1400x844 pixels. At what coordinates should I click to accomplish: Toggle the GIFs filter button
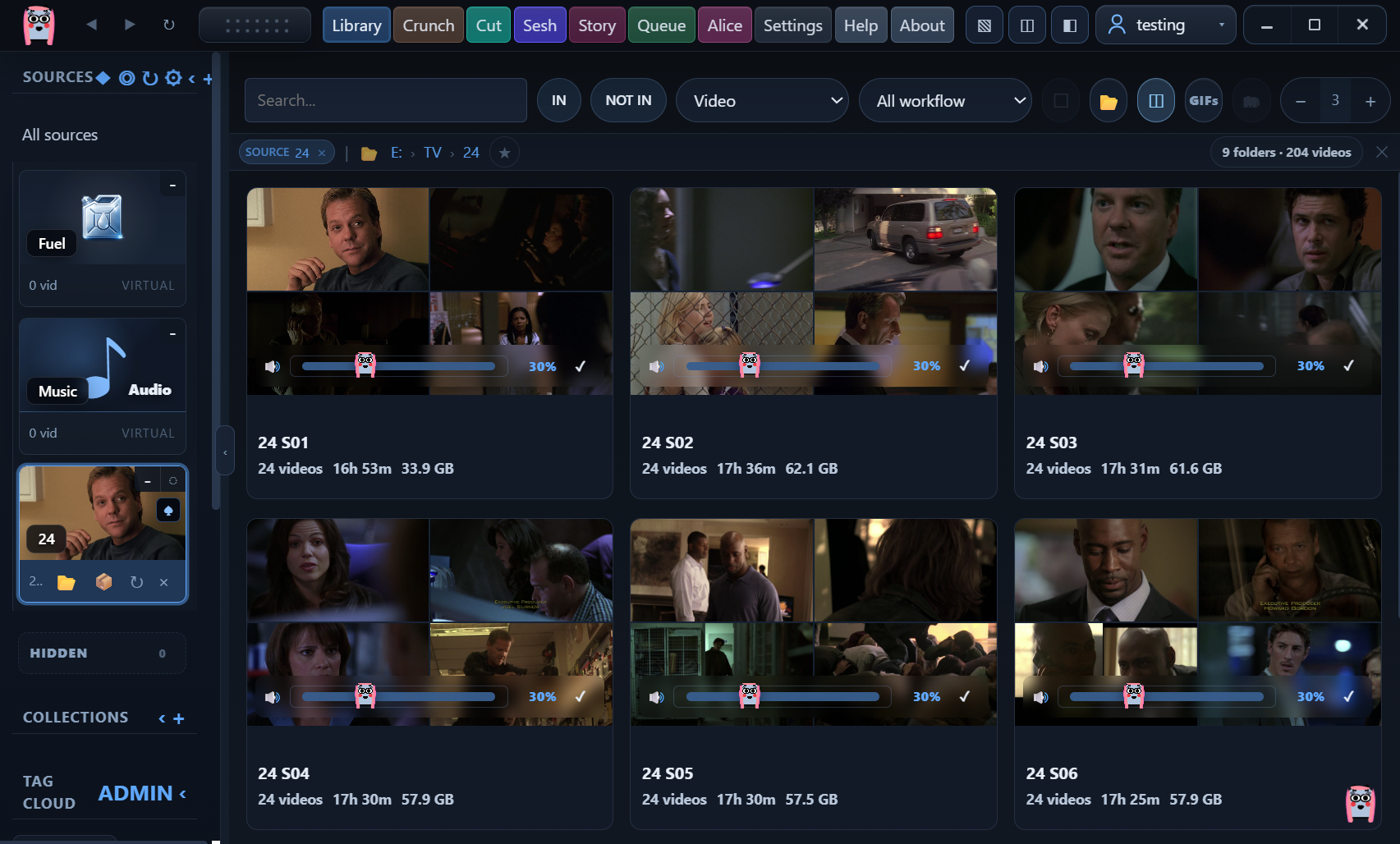1204,101
